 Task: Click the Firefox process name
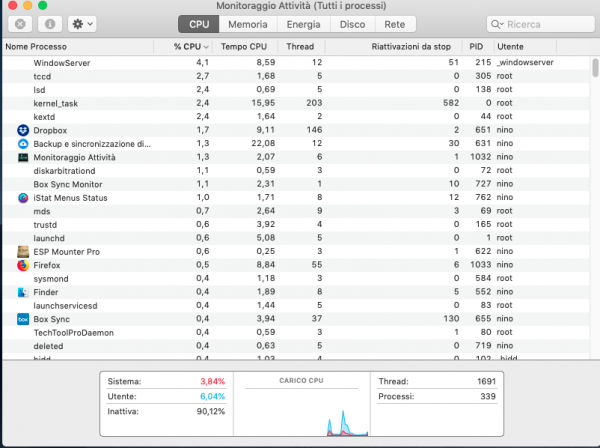[47, 265]
